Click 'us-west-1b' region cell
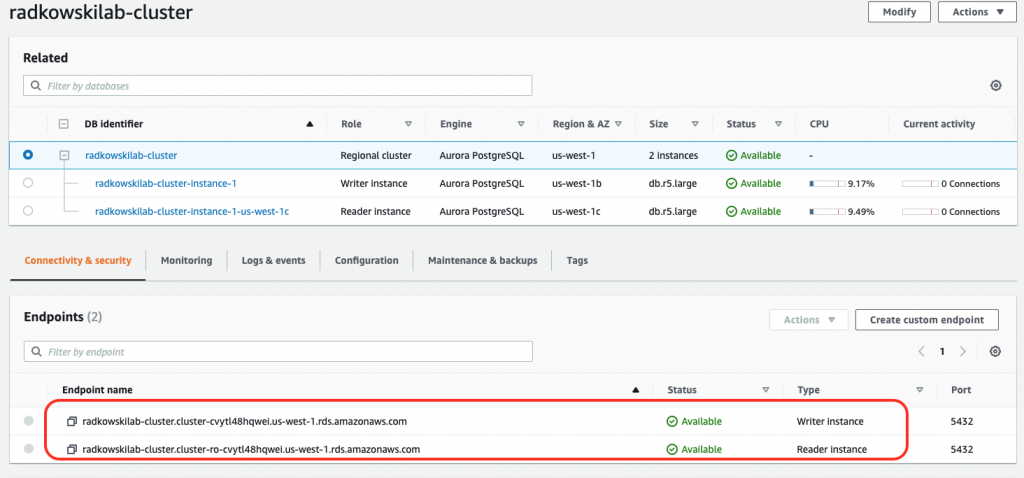Image resolution: width=1024 pixels, height=478 pixels. pyautogui.click(x=577, y=183)
